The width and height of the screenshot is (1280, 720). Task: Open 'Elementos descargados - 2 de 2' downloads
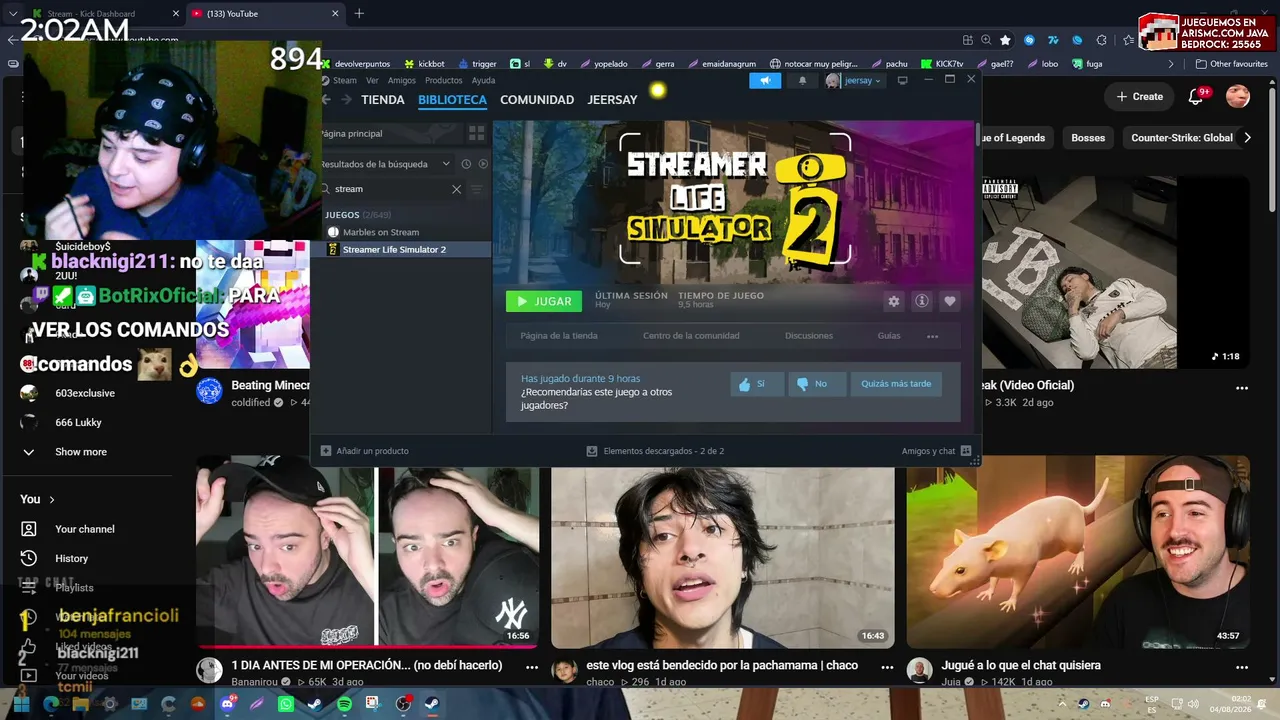[x=655, y=451]
